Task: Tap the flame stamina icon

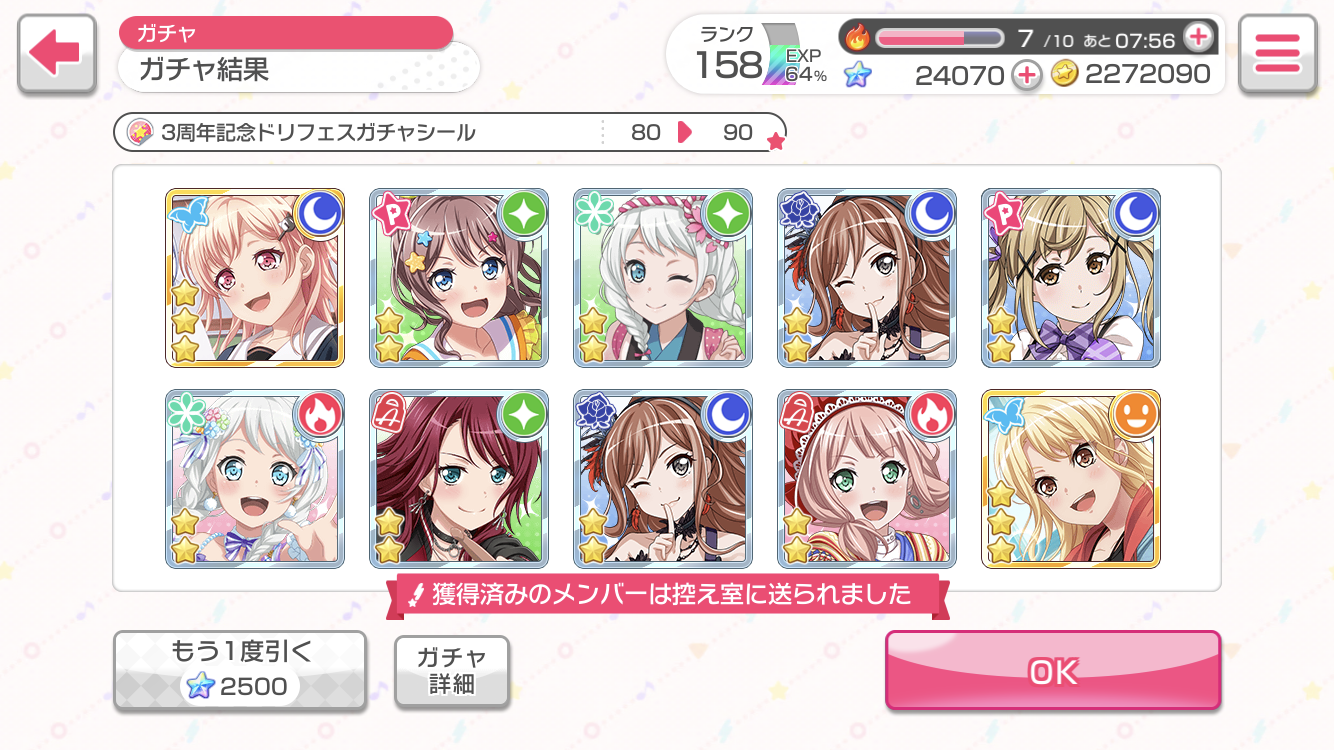Action: [x=857, y=38]
